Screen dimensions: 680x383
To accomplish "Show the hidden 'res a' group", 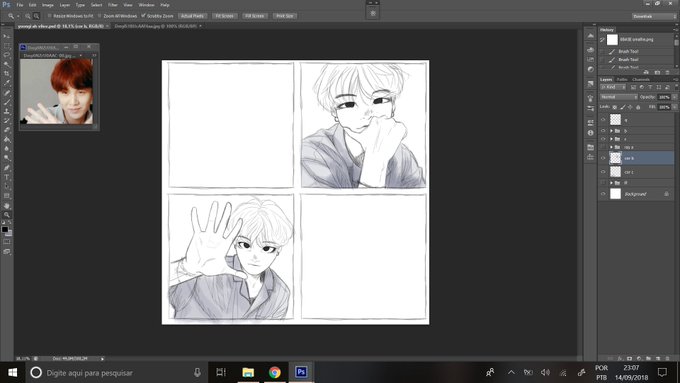I will click(x=603, y=147).
